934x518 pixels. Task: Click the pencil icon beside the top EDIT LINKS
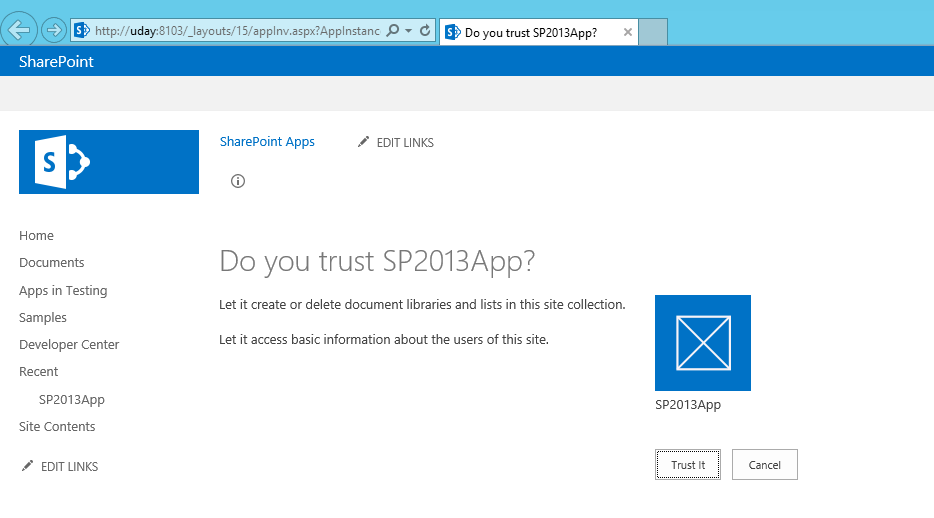click(363, 142)
